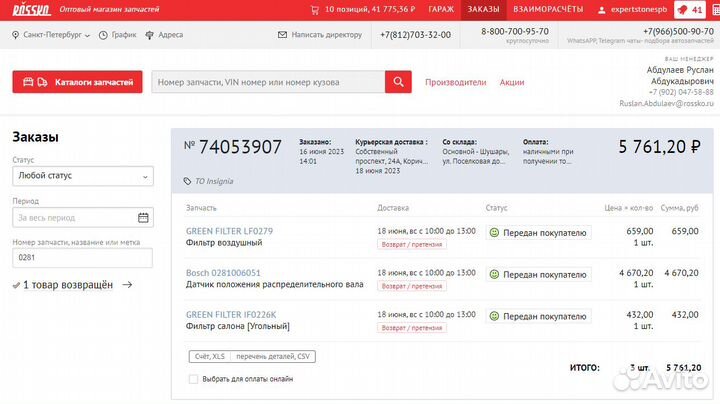
Task: Click the TO Insignia label text
Action: (x=214, y=181)
